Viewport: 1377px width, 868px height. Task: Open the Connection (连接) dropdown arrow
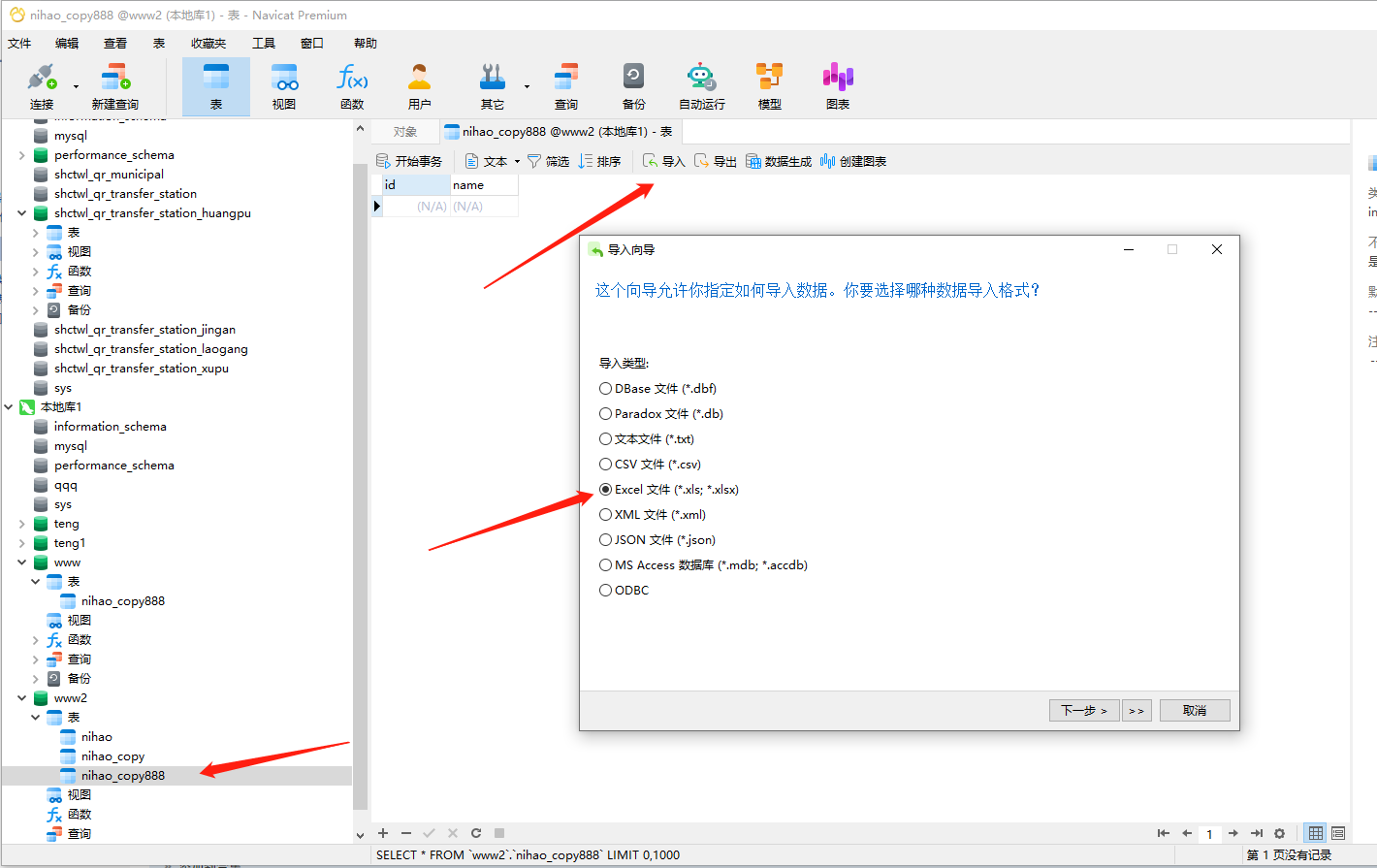click(x=76, y=86)
